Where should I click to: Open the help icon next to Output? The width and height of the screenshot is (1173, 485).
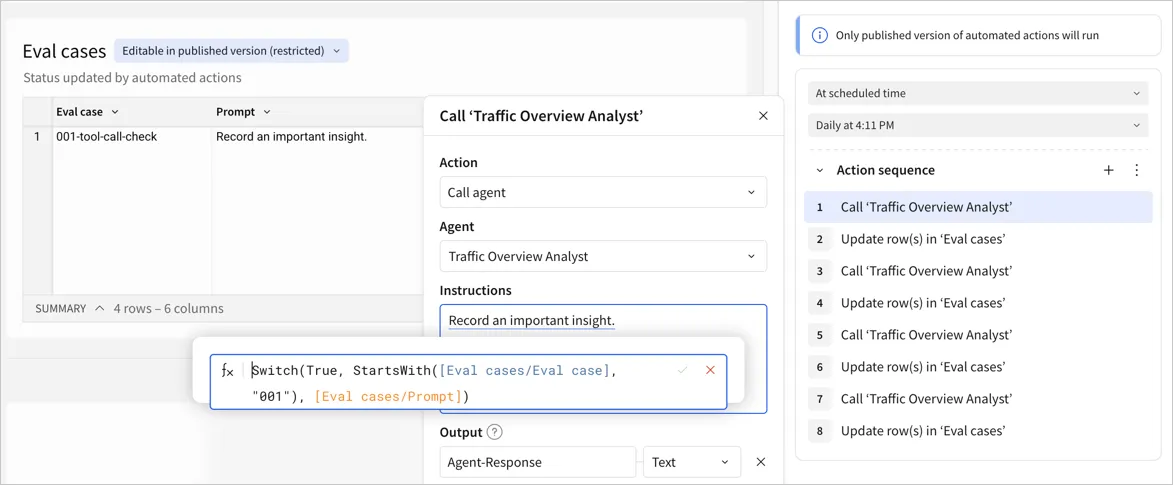coord(494,432)
